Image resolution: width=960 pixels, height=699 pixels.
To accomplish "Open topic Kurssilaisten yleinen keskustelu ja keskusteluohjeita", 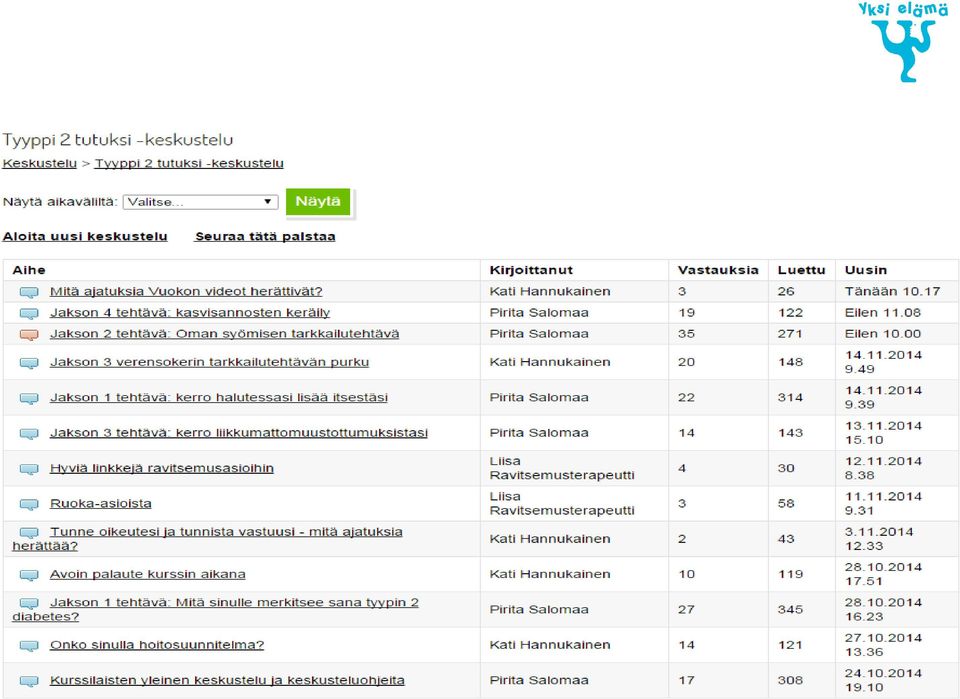I will [227, 680].
